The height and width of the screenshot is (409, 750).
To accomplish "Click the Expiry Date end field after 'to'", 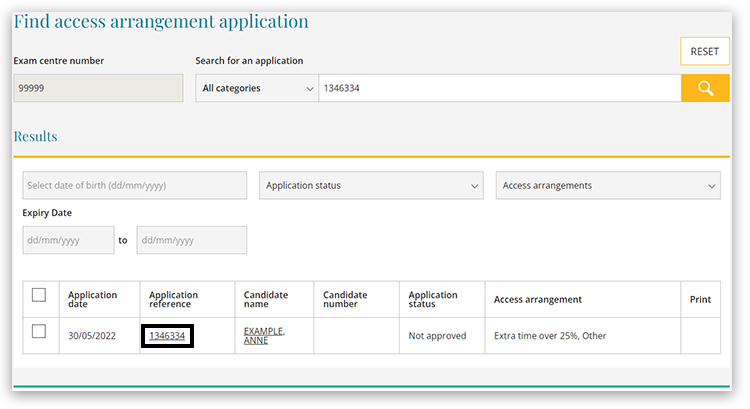I will (191, 240).
